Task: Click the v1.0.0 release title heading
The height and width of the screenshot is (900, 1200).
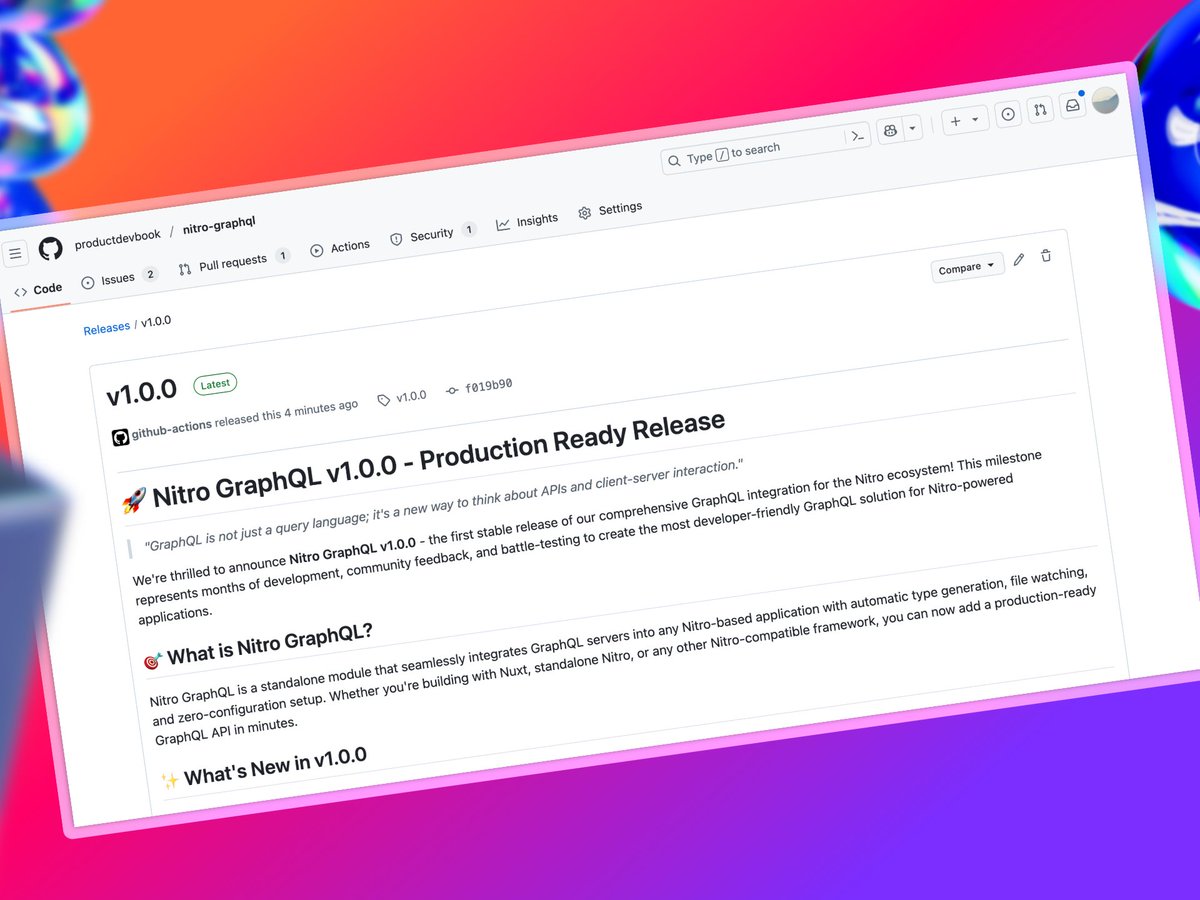Action: (142, 392)
